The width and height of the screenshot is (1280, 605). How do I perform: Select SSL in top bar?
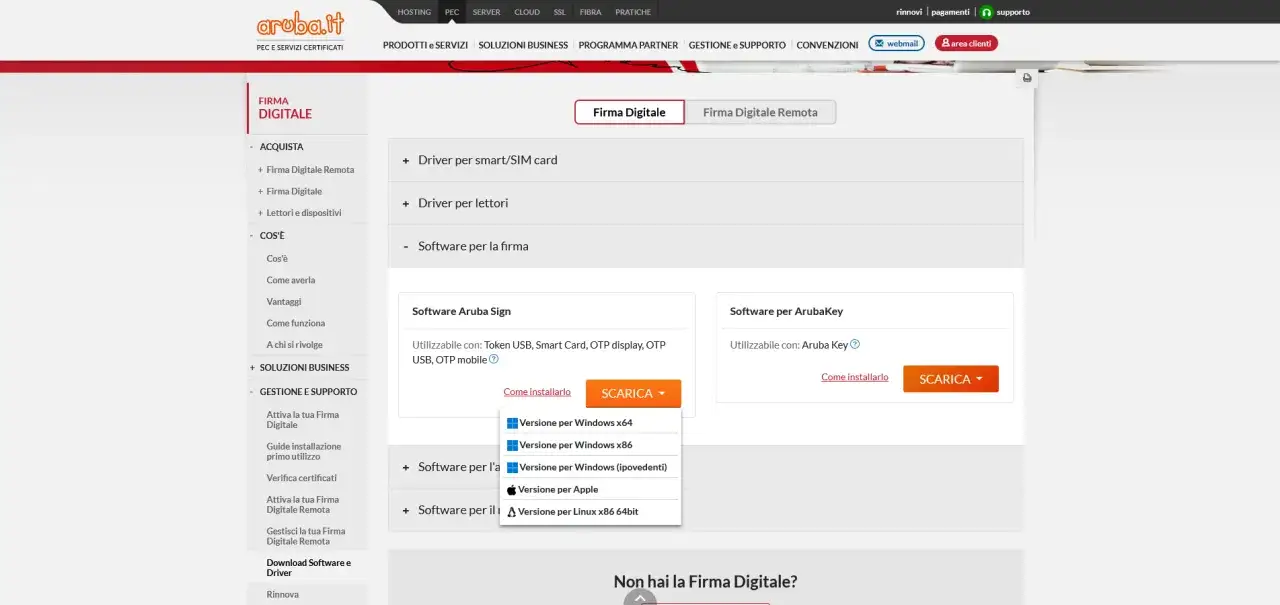(559, 12)
